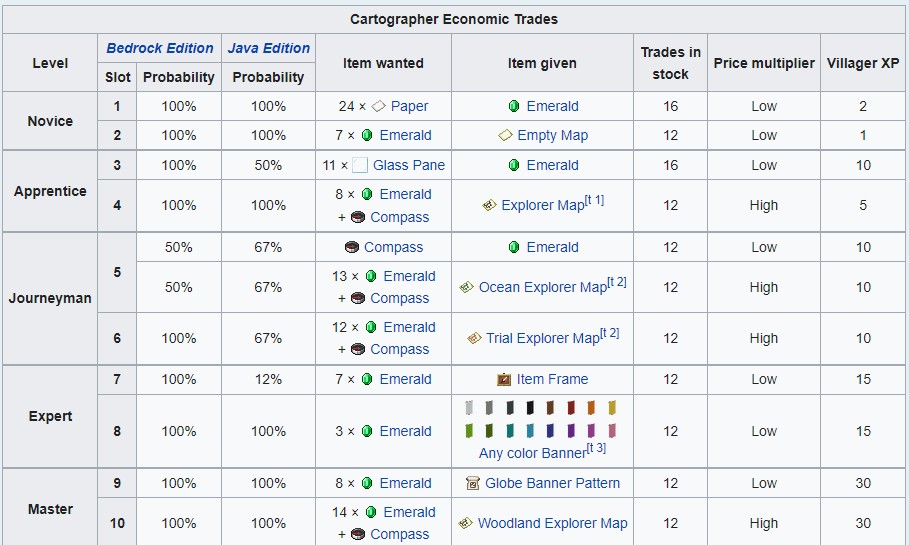Click the black banner icon
Viewport: 909px width, 545px height.
point(530,408)
